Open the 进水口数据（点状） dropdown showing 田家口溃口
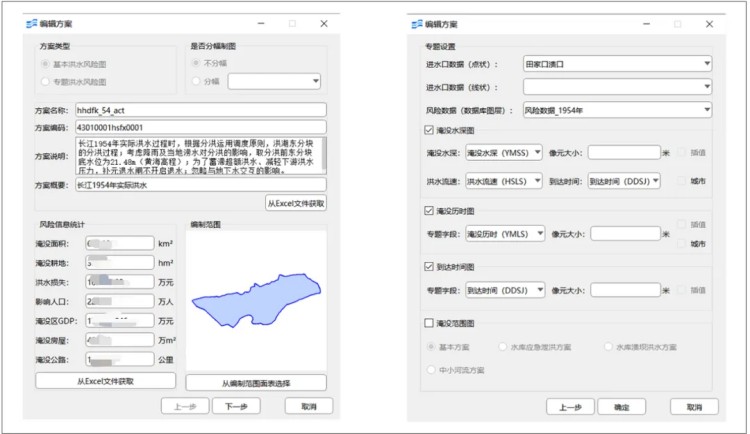This screenshot has height=434, width=750. (x=617, y=64)
